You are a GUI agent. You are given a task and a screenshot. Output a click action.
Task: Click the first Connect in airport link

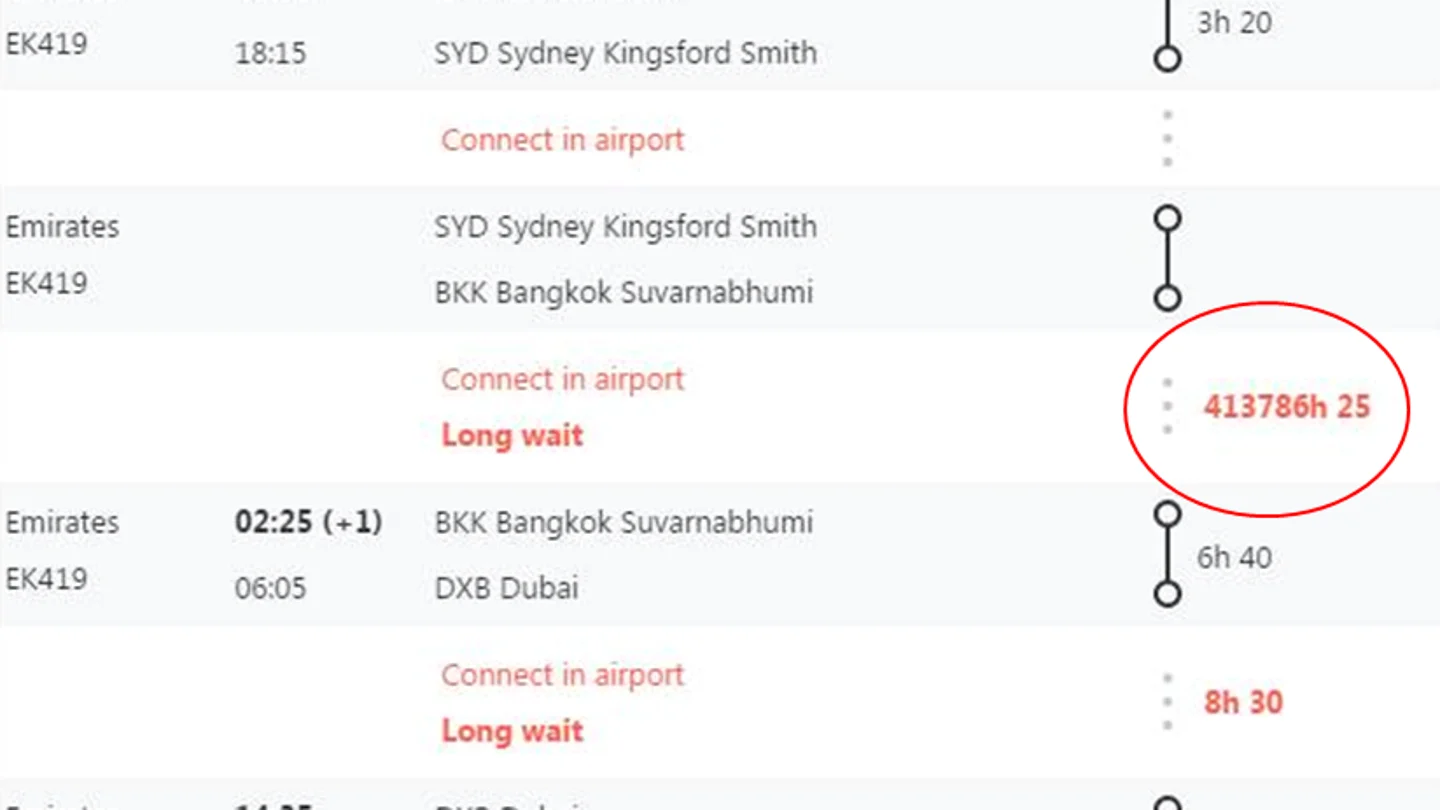563,140
